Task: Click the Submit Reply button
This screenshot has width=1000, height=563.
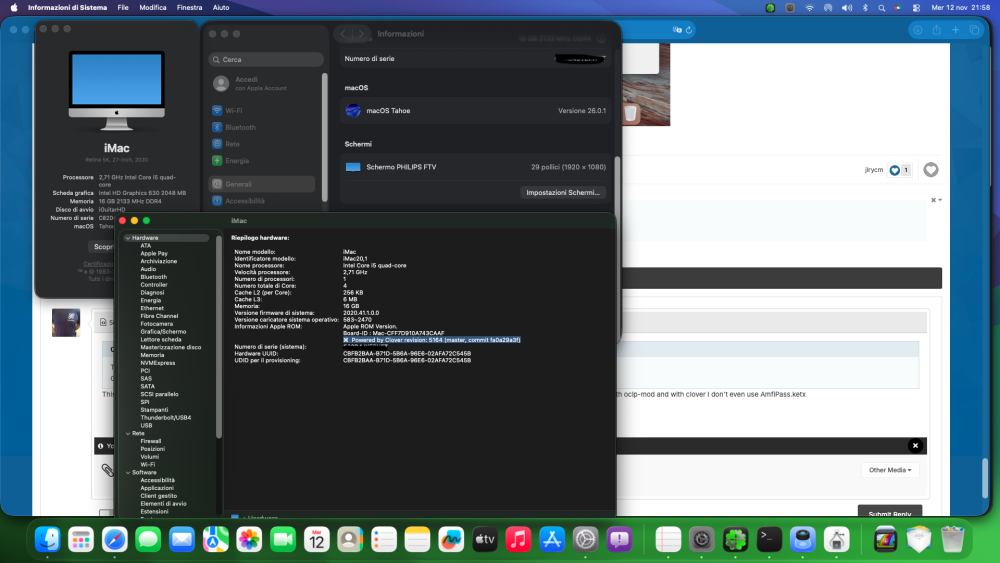Action: pyautogui.click(x=890, y=512)
